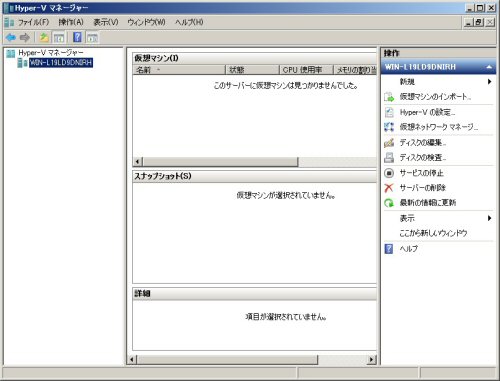Click the Back arrow toolbar icon
This screenshot has width=500, height=381.
coord(11,37)
